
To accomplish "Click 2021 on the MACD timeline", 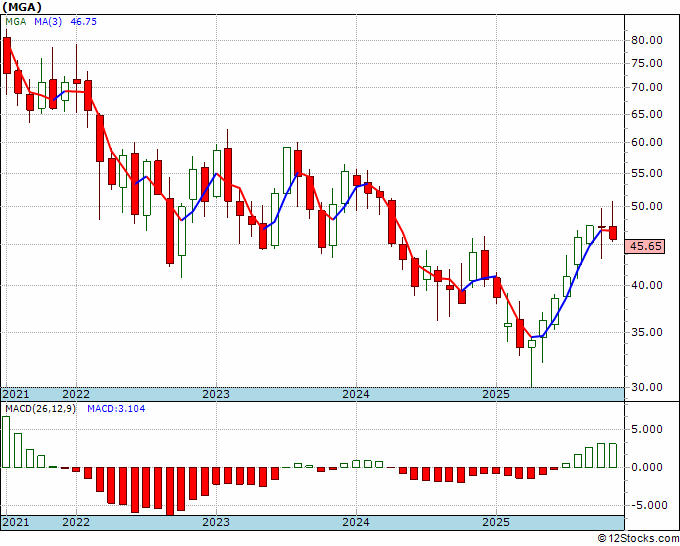I will 16,522.
